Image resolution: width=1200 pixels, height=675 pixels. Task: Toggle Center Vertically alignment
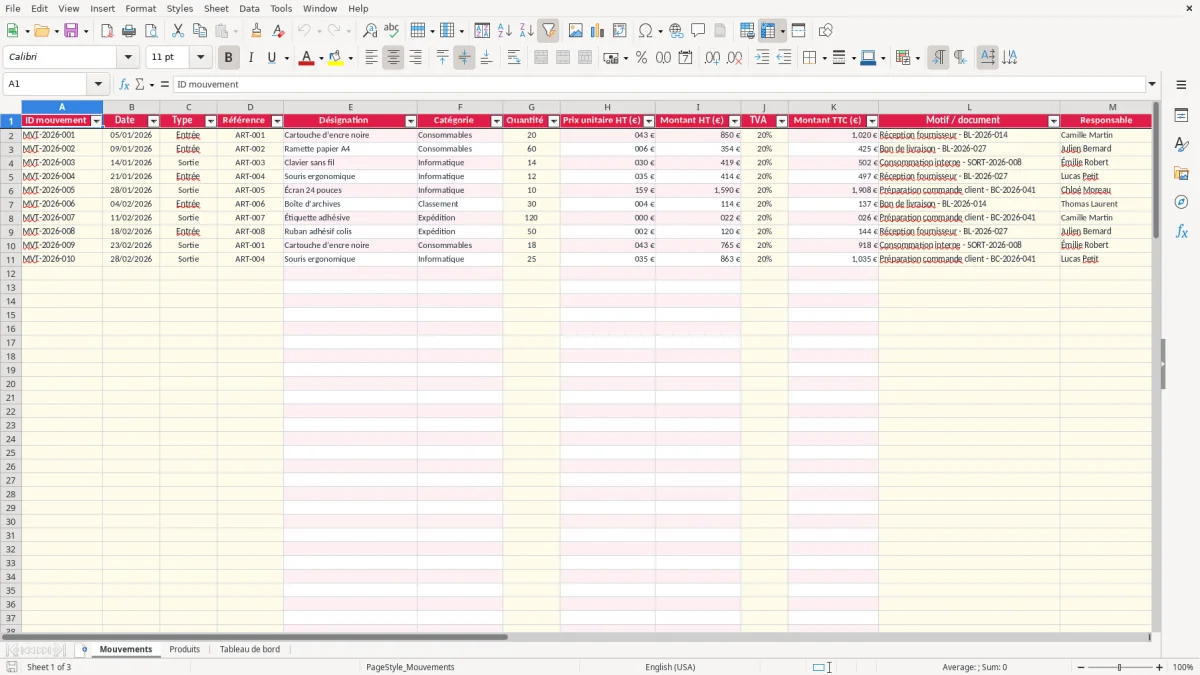464,58
